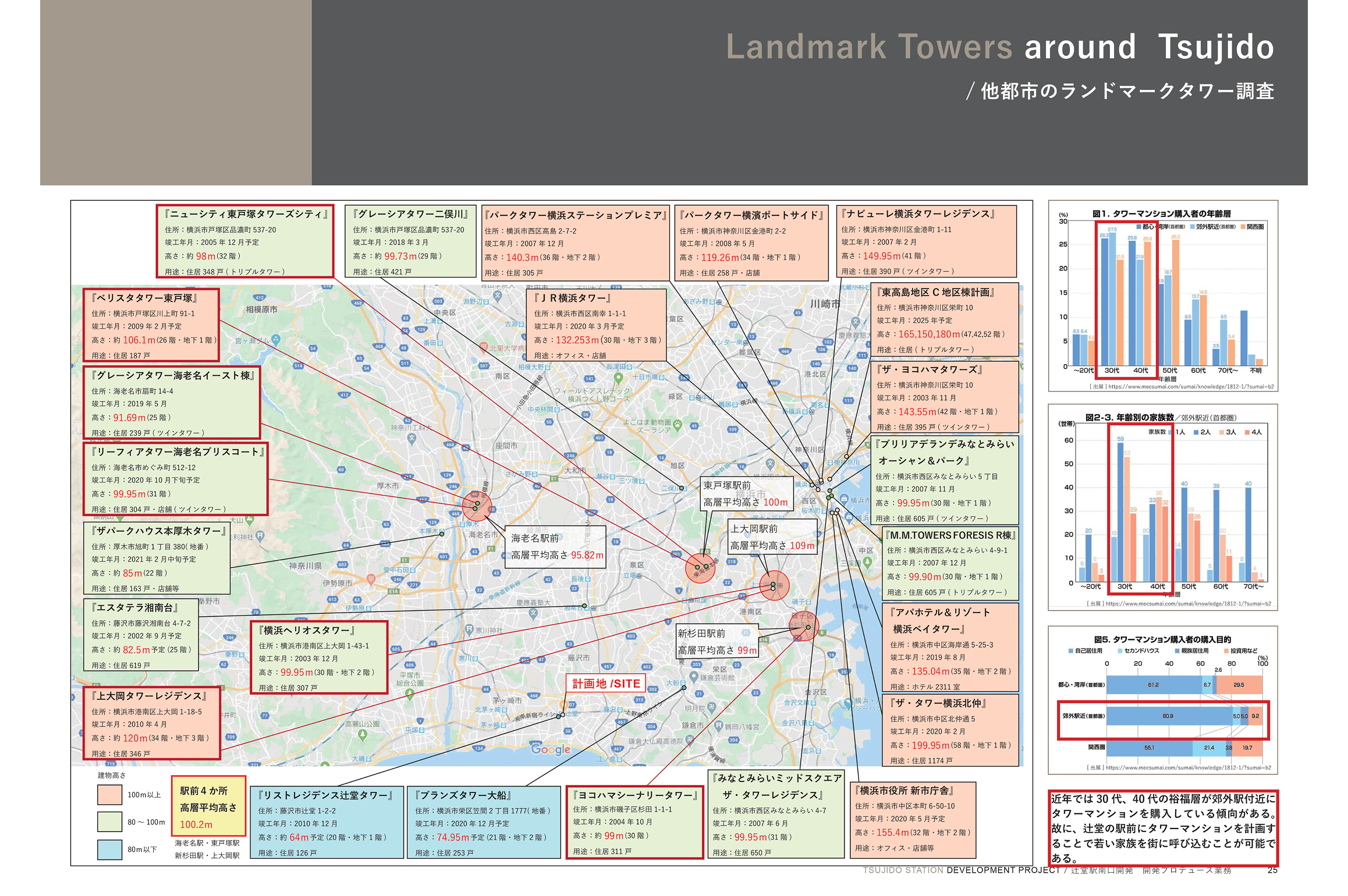Viewport: 1348px width, 896px height.
Task: Open the source URL under 図1 chart
Action: point(1190,386)
